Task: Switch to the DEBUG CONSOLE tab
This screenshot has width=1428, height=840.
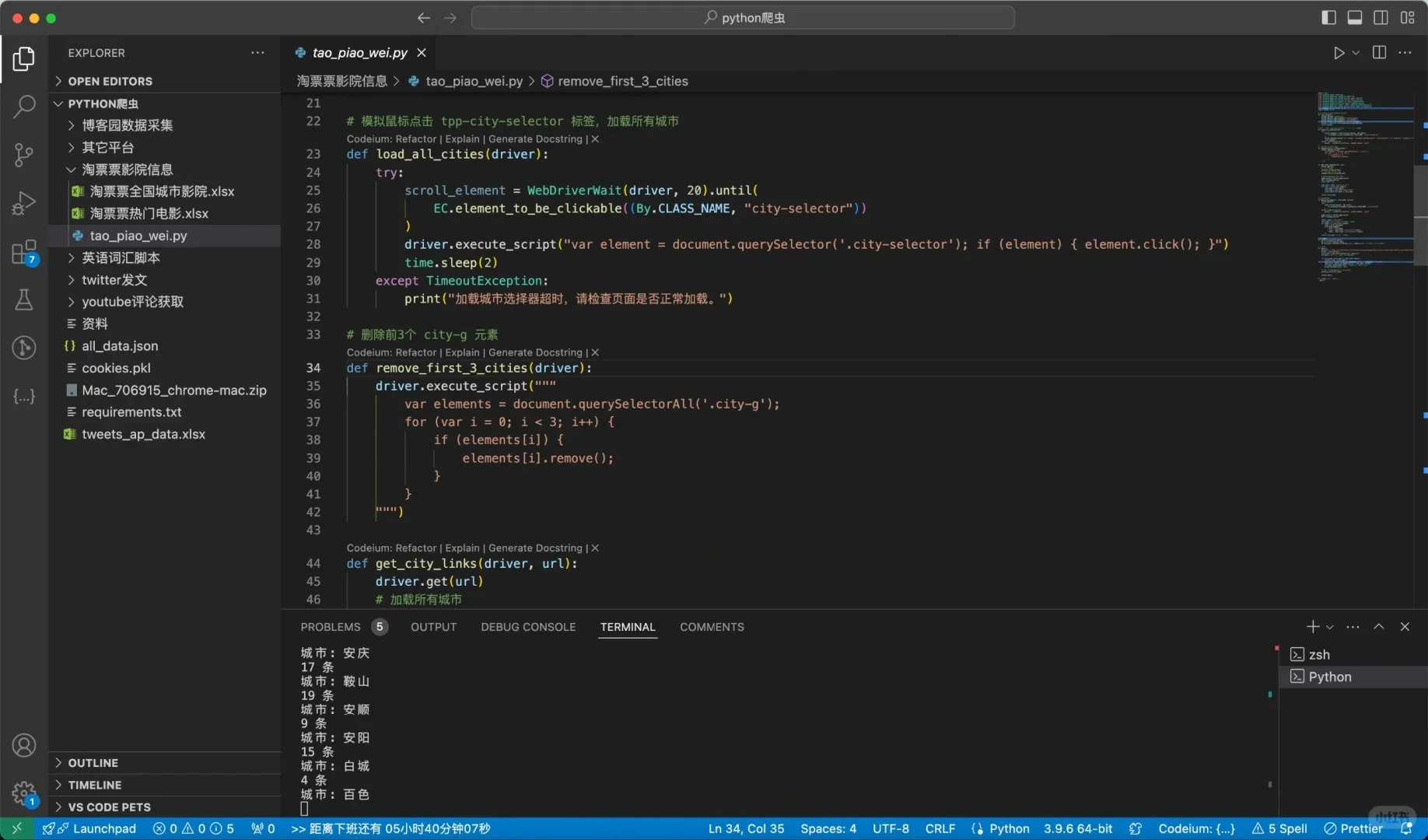Action: click(x=528, y=627)
